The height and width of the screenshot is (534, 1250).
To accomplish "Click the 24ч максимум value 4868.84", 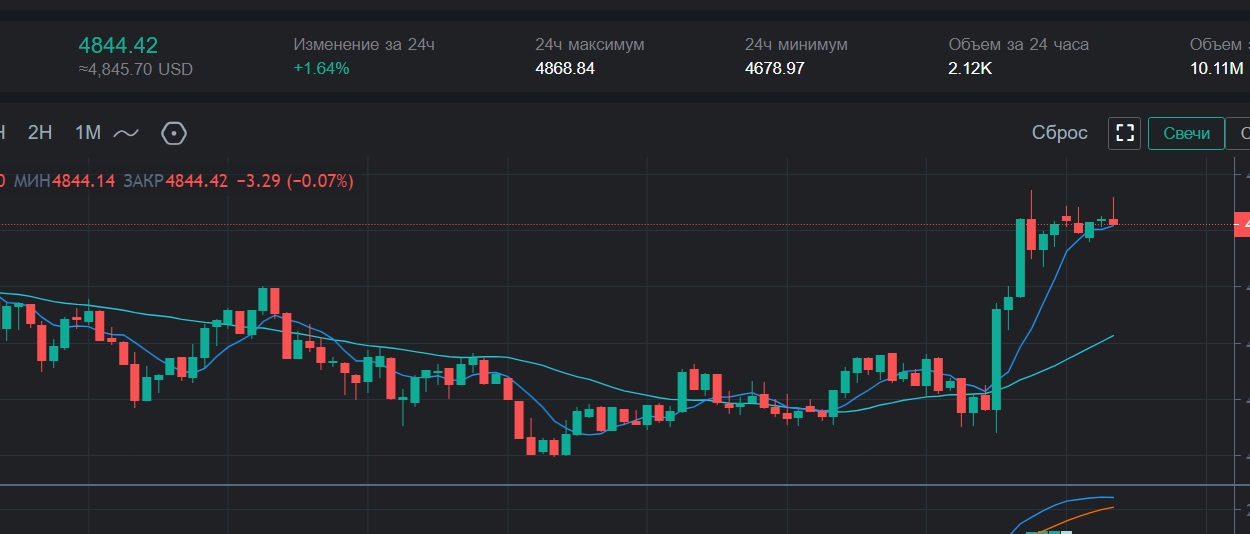I will point(565,69).
